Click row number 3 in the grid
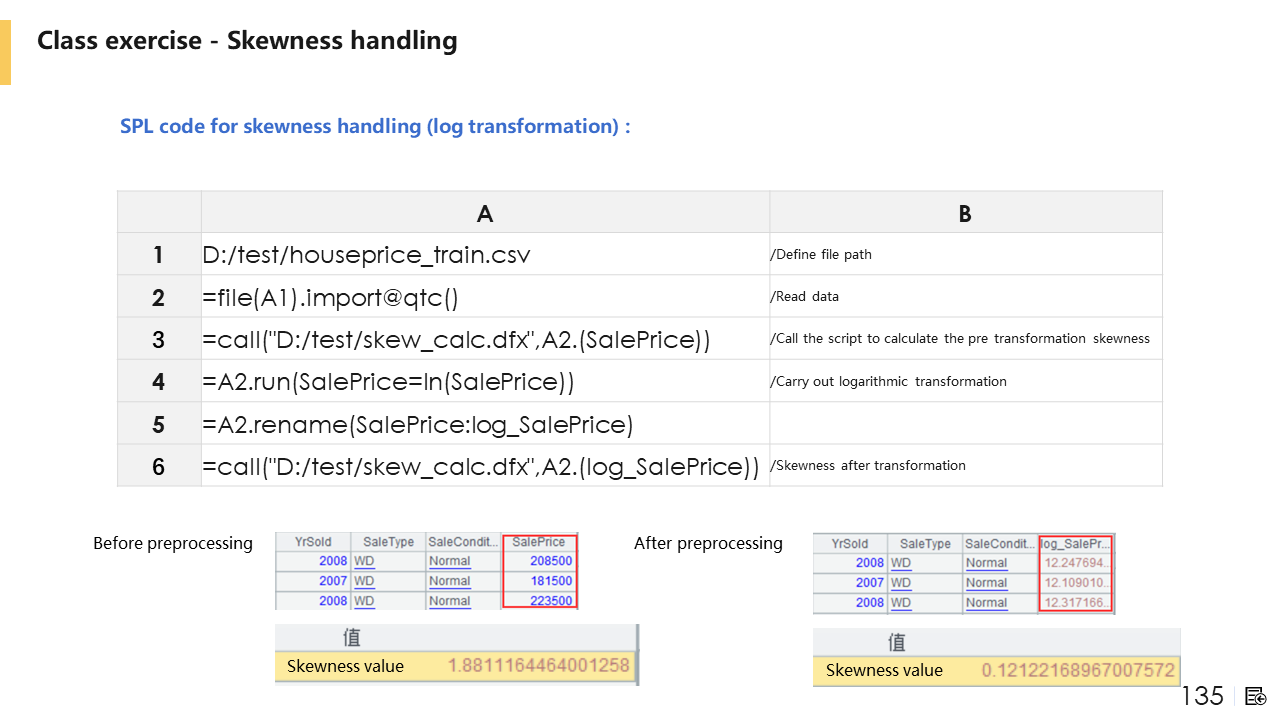Viewport: 1280px width, 720px height. click(x=158, y=340)
